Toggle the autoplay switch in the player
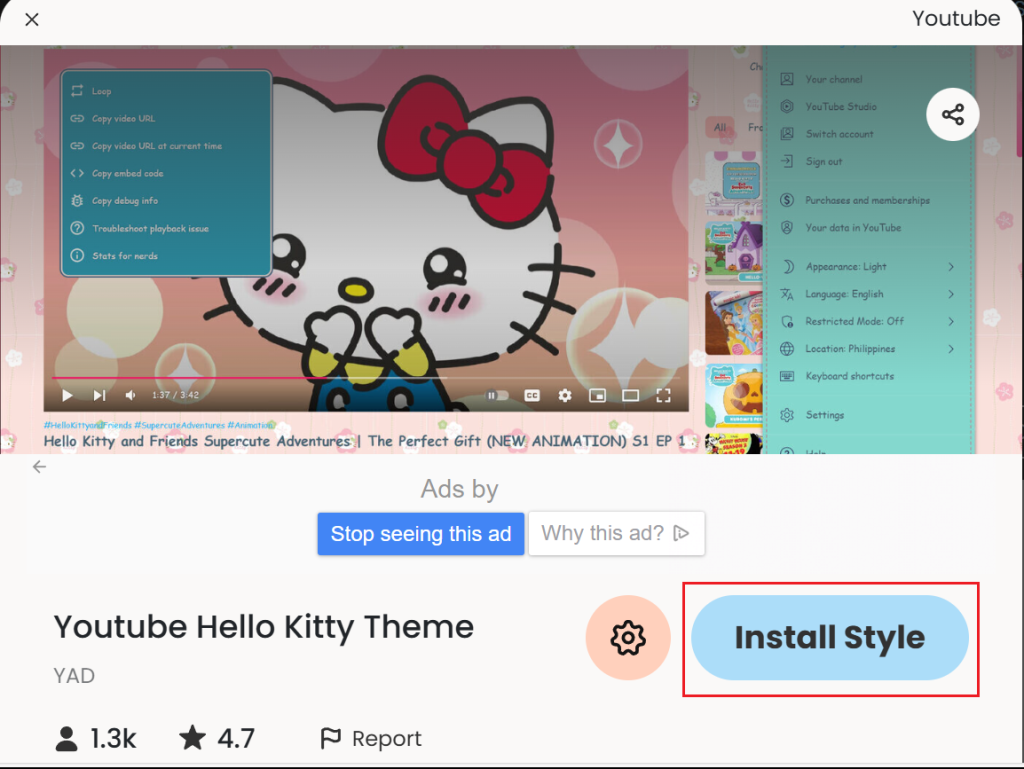The image size is (1024, 769). tap(497, 396)
